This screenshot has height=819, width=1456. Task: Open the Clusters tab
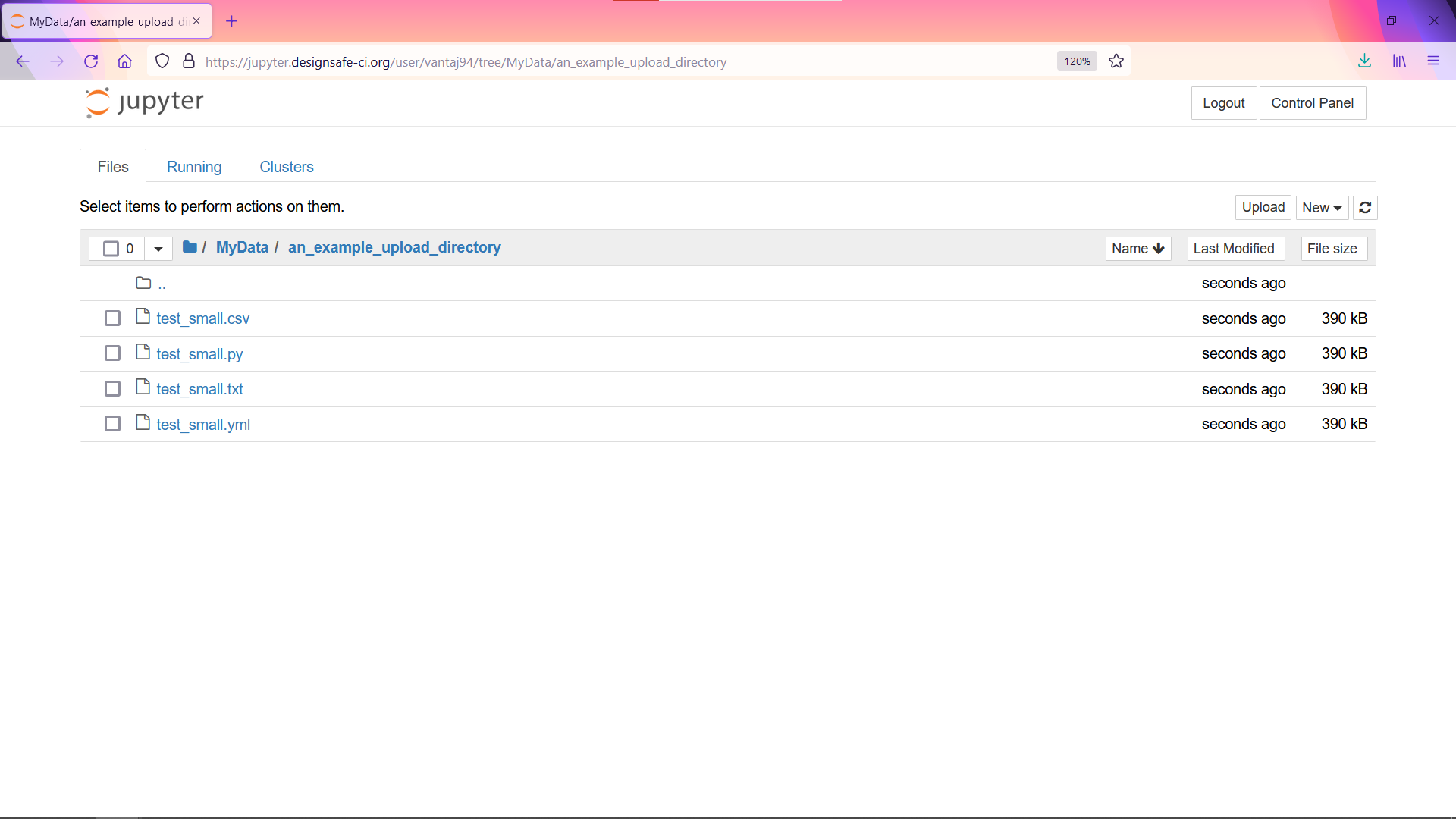point(286,166)
